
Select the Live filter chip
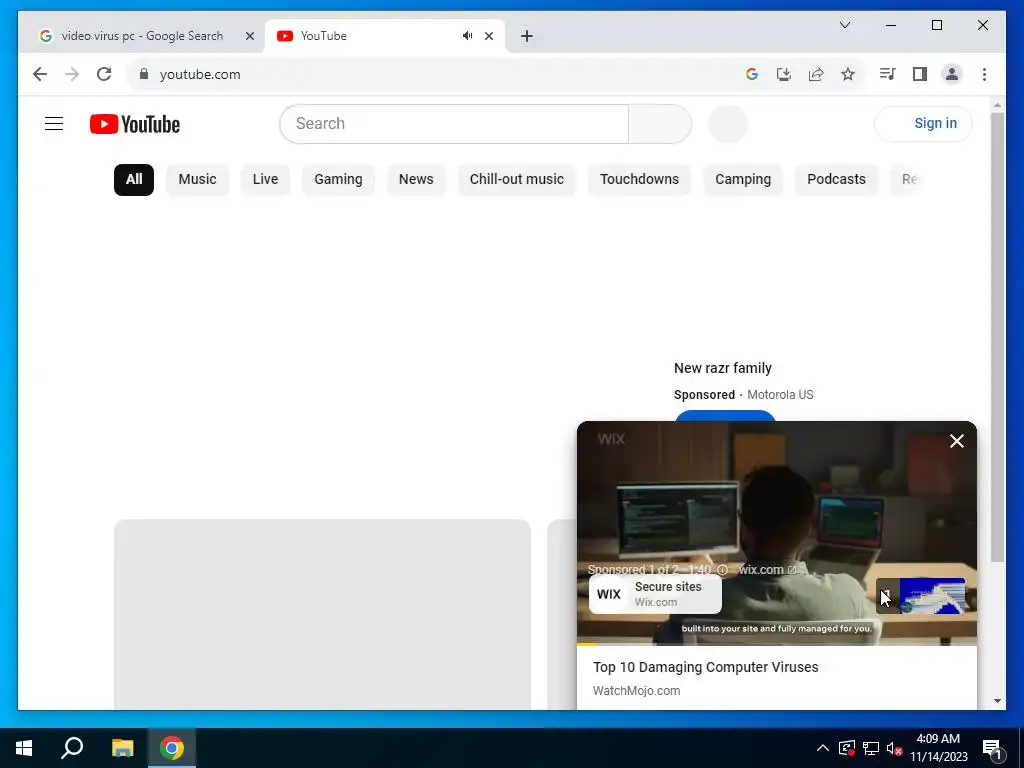[x=265, y=180]
